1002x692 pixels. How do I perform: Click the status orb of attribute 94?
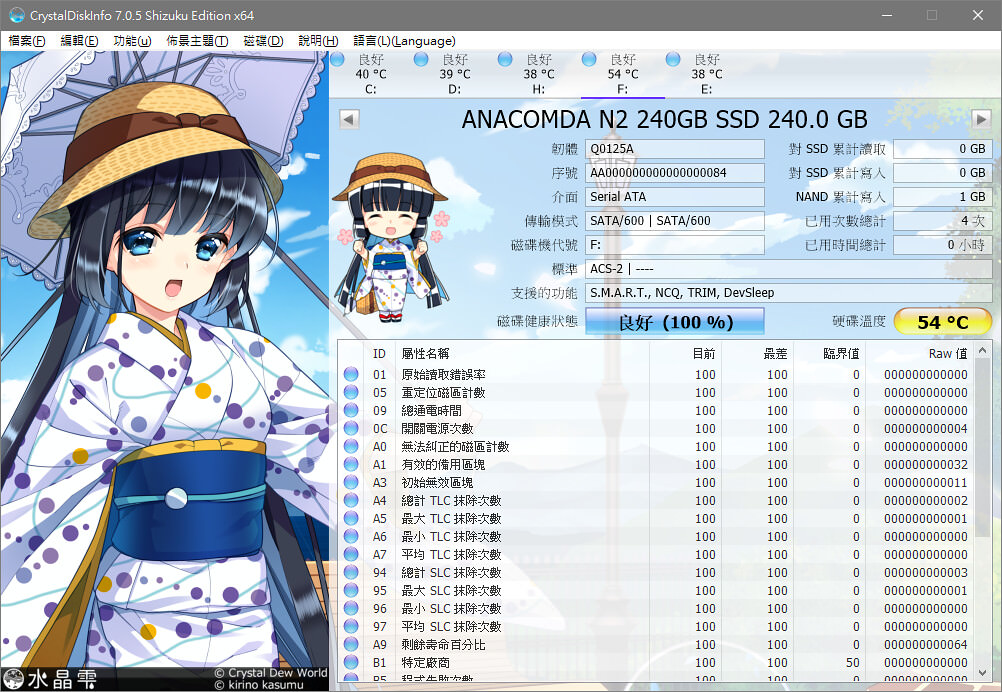(351, 573)
